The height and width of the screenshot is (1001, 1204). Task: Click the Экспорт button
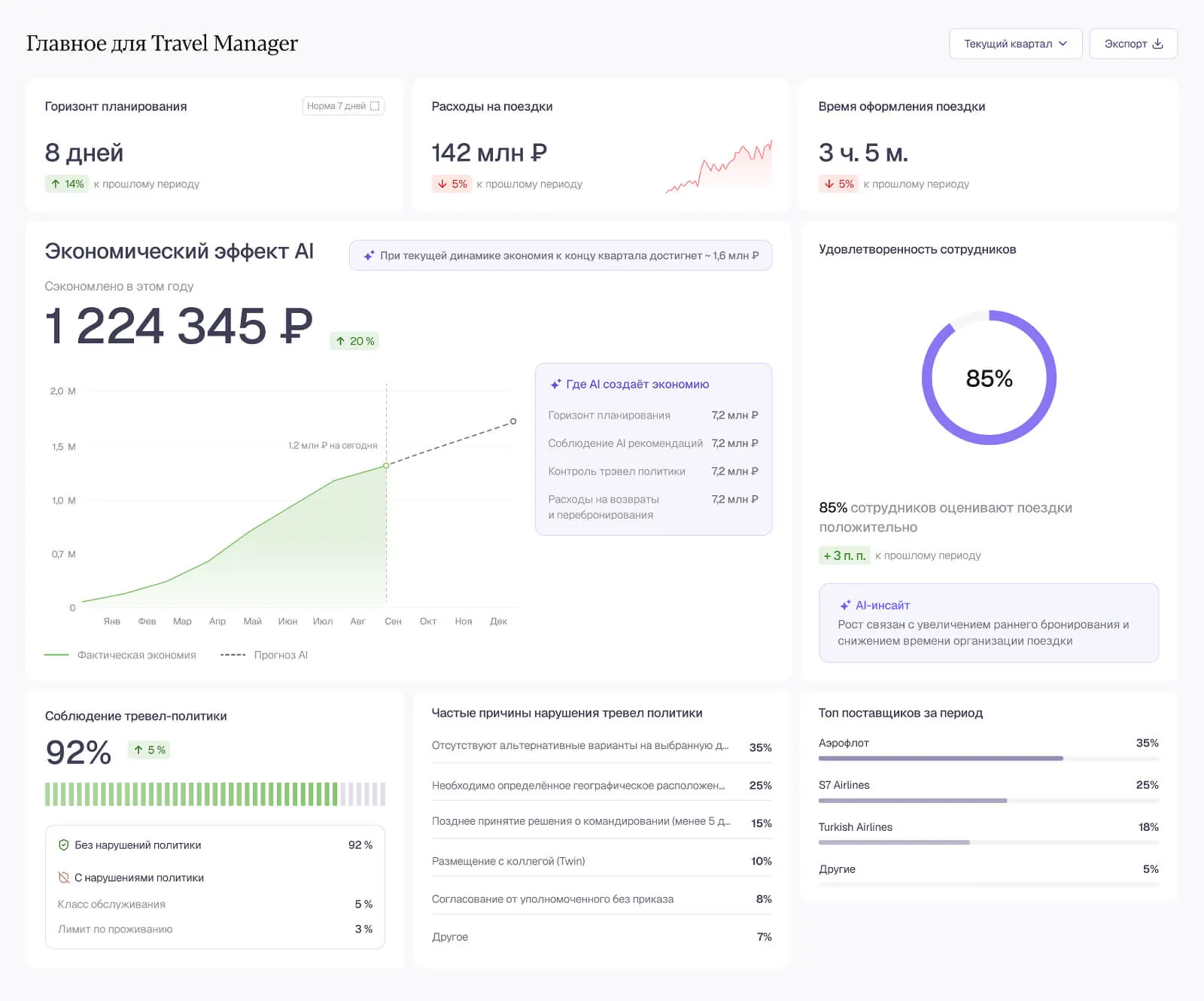1133,44
